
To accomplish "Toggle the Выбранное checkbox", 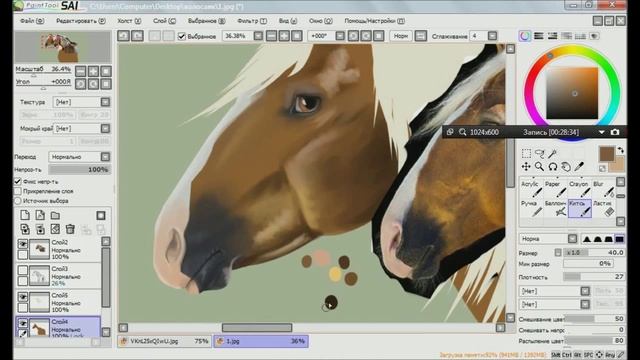I will coord(182,36).
